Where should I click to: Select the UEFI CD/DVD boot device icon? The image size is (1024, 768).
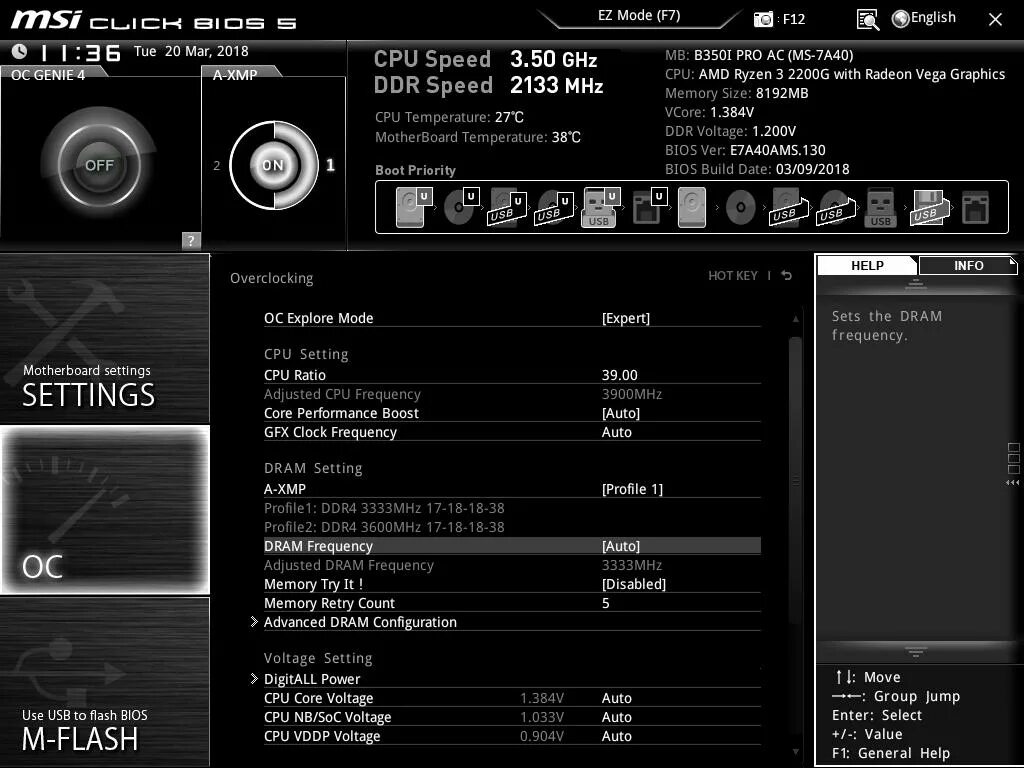pos(461,208)
